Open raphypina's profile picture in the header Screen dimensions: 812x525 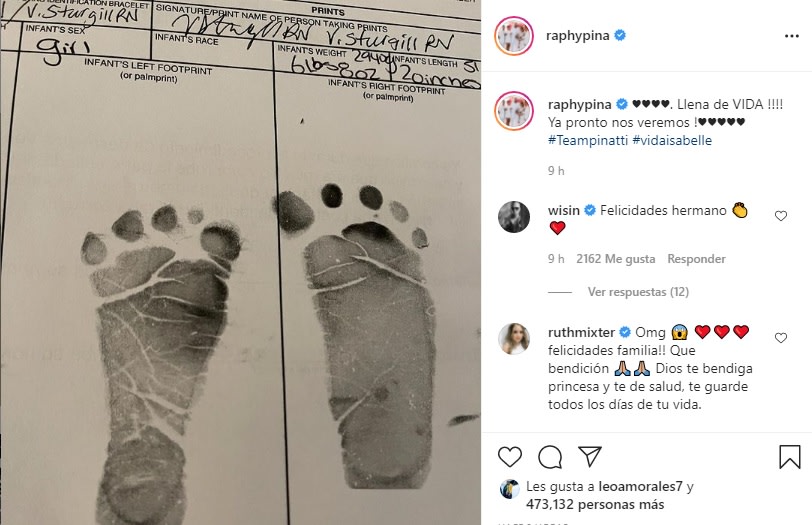click(x=514, y=36)
